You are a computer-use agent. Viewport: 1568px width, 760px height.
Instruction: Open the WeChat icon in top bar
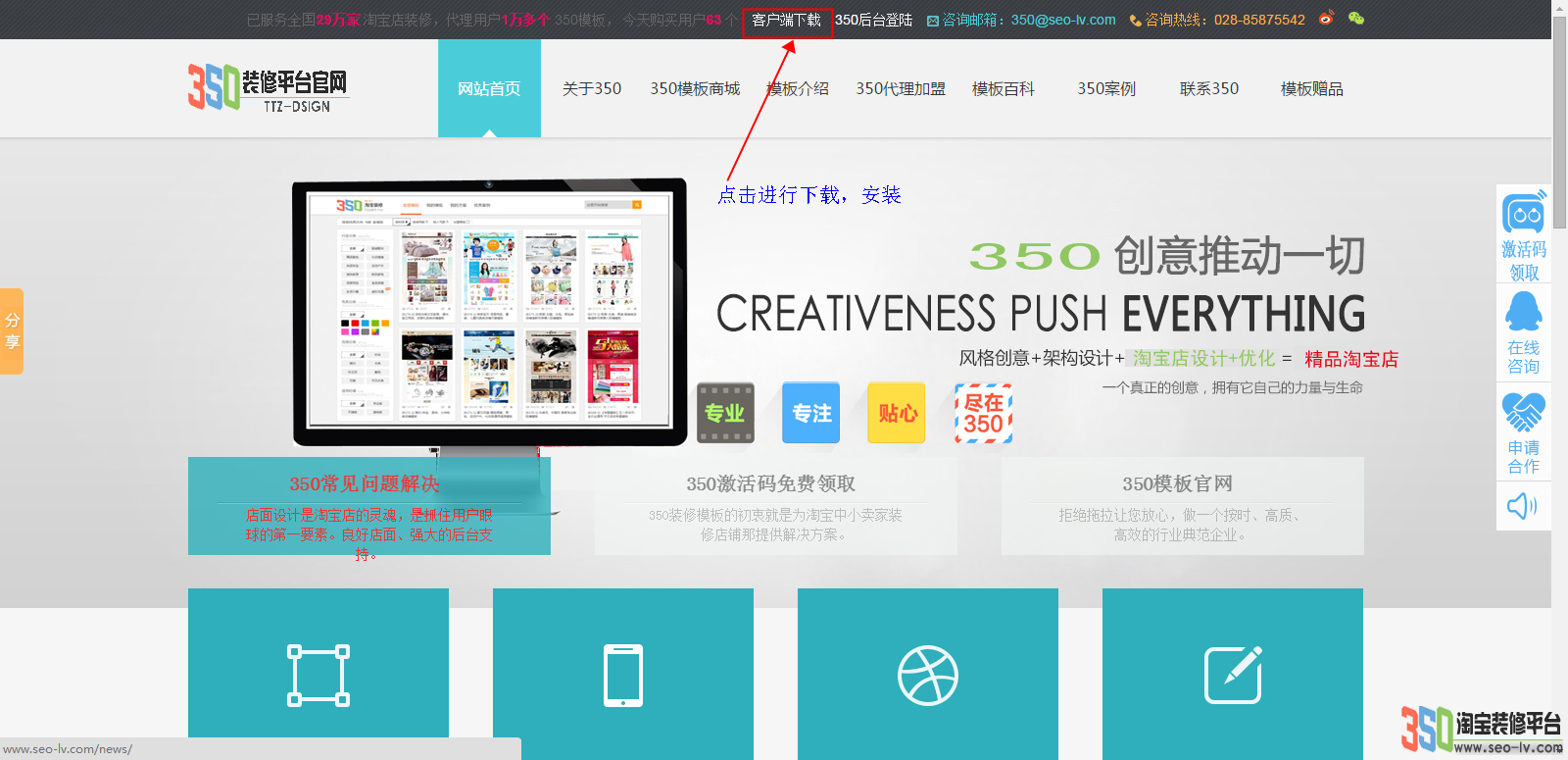click(x=1356, y=18)
